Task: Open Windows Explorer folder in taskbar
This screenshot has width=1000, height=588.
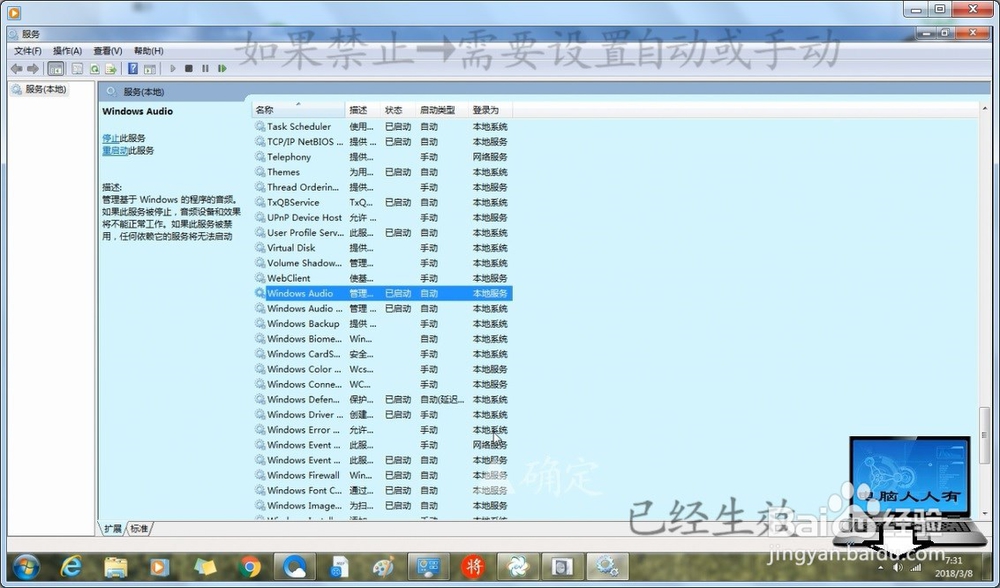Action: [115, 566]
